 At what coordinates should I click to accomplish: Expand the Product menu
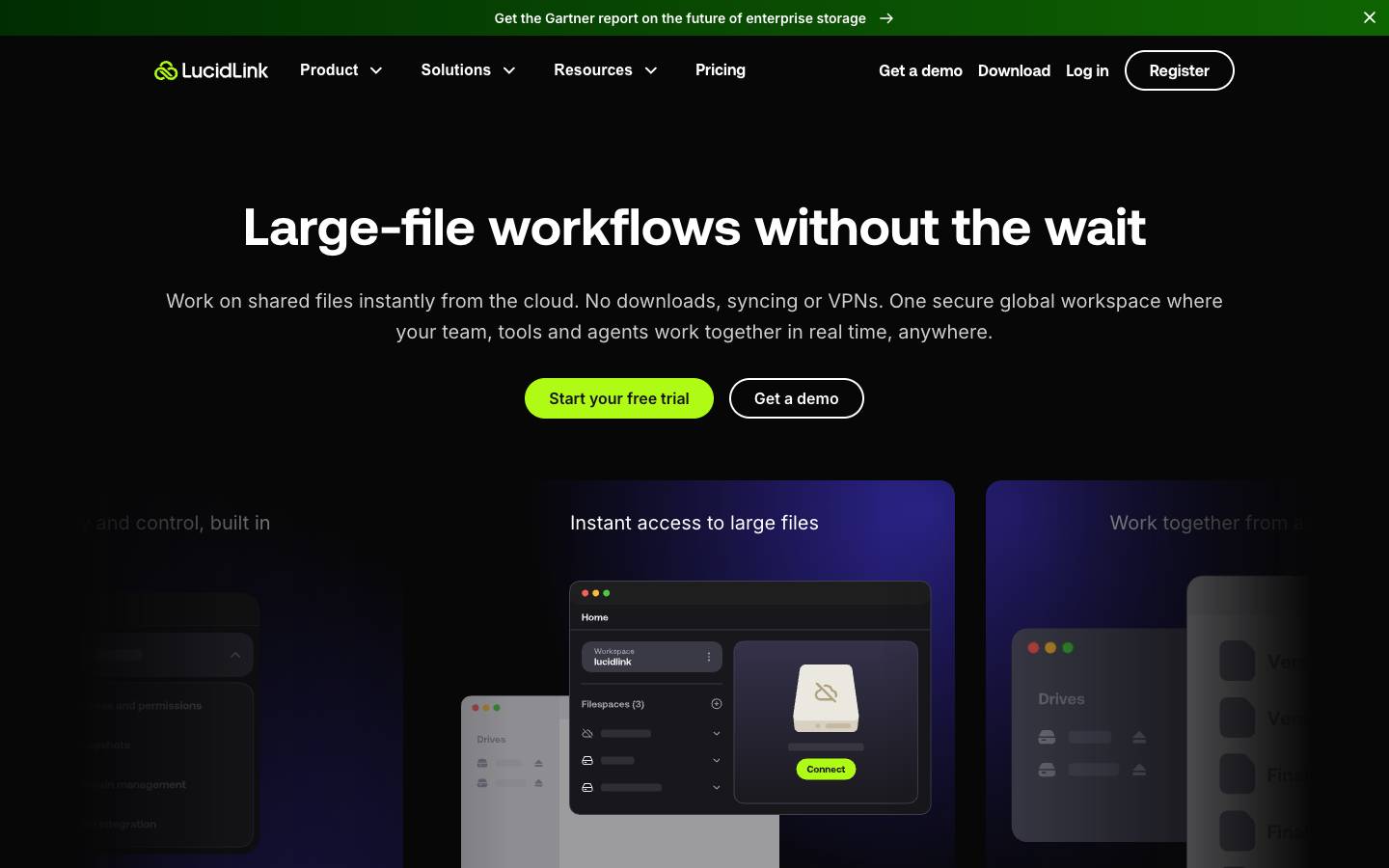(x=341, y=69)
